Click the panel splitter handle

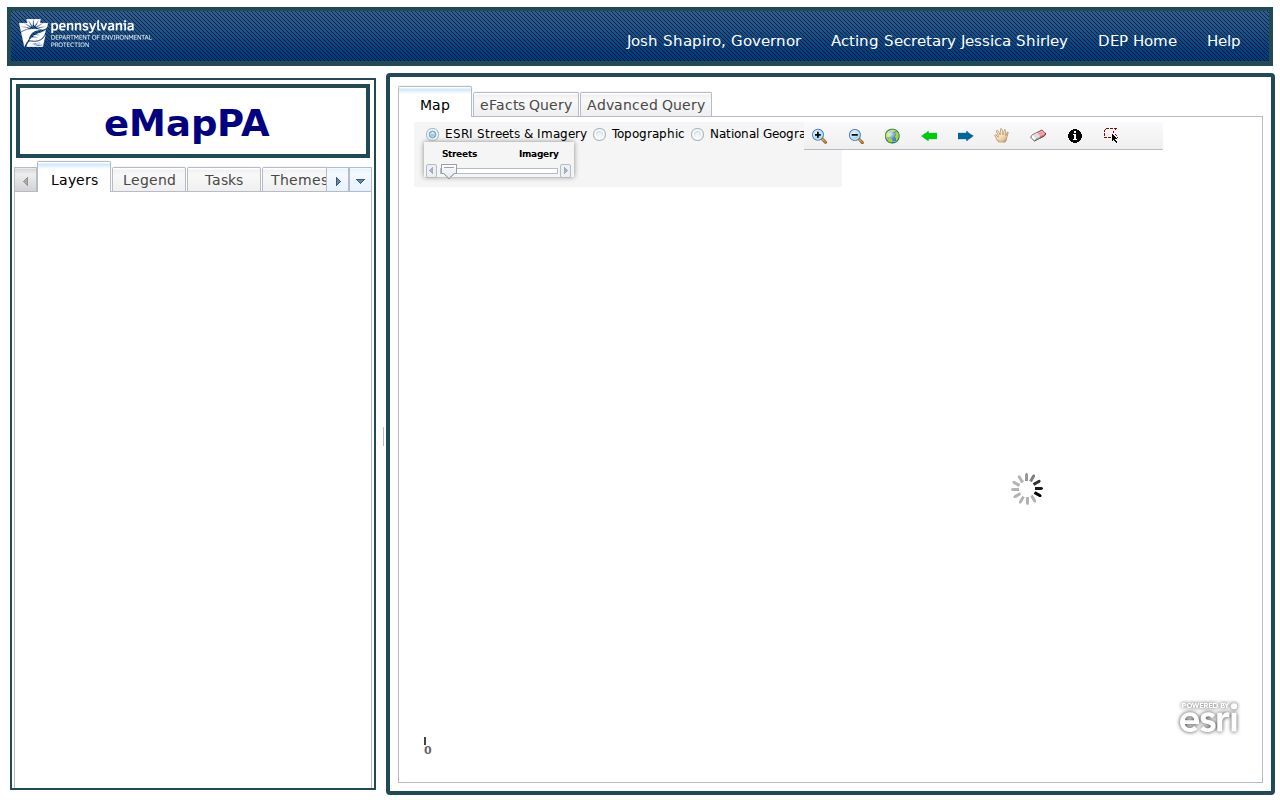pyautogui.click(x=383, y=436)
